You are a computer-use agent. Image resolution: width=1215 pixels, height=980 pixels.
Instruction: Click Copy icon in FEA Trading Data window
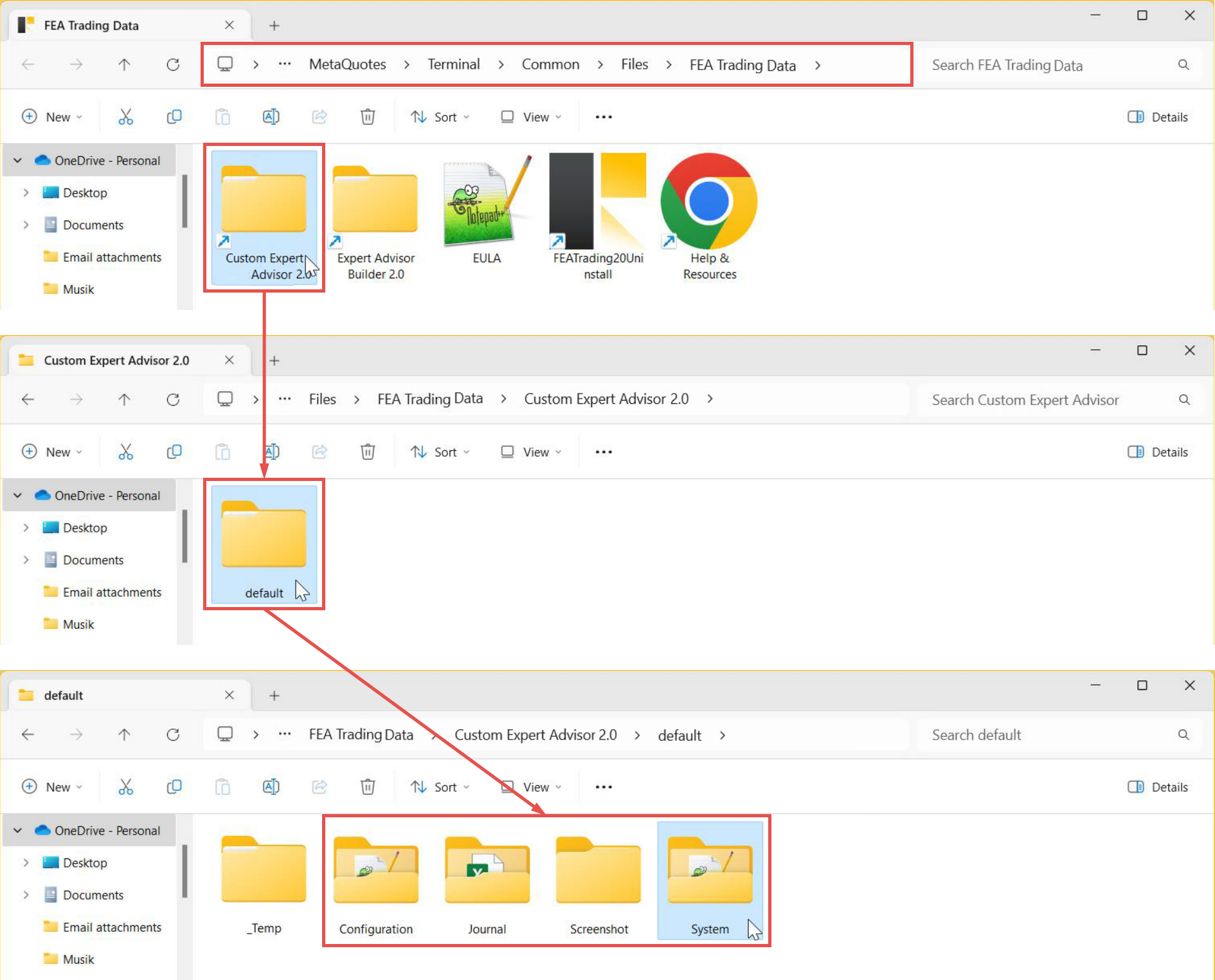point(174,116)
